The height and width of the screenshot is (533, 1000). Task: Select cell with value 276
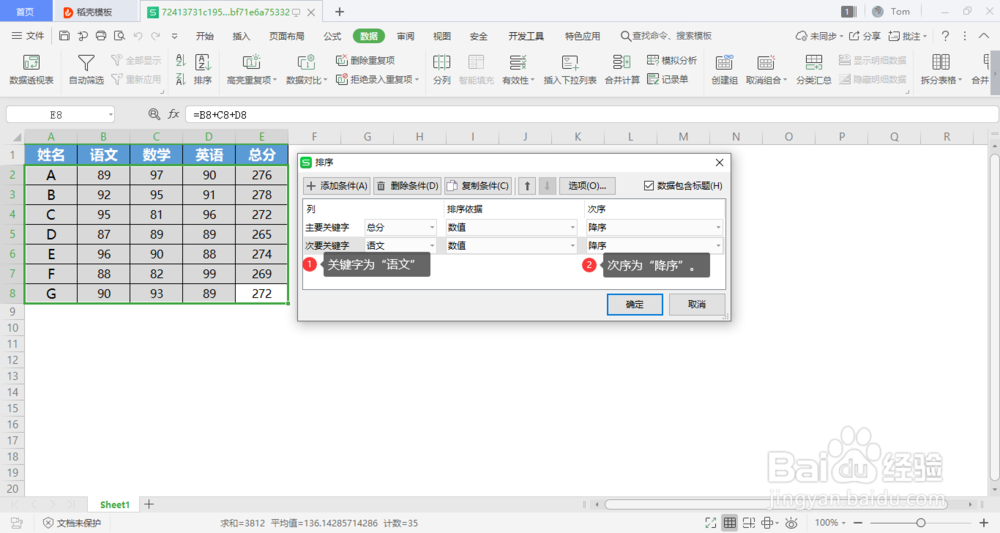pos(261,175)
